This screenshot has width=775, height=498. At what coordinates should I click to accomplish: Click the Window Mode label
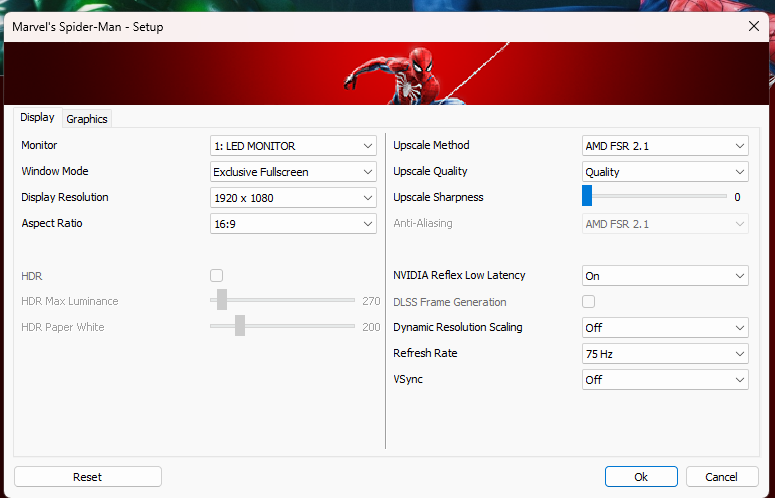[55, 171]
